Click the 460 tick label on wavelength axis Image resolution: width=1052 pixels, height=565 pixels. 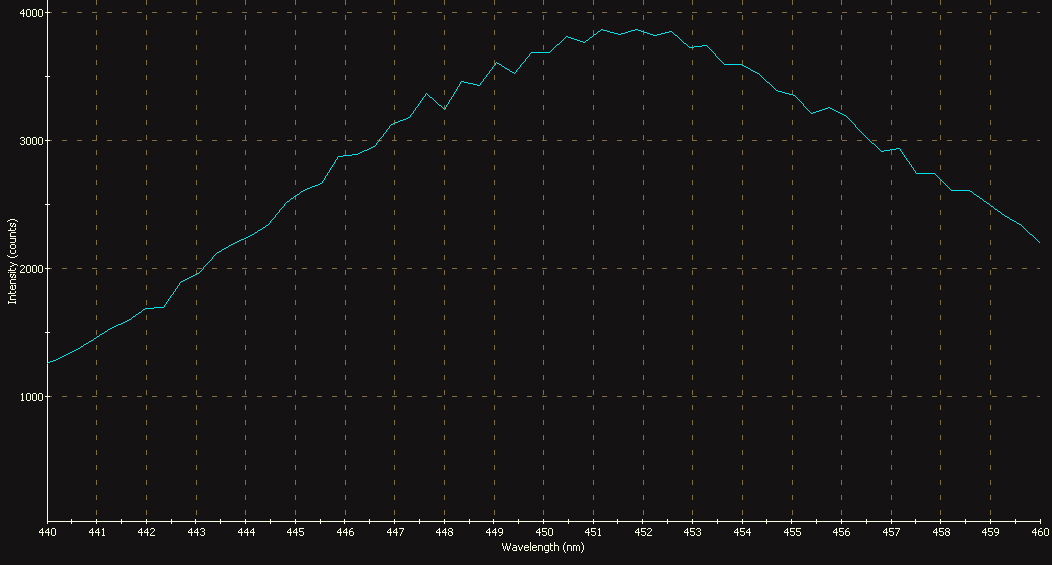pyautogui.click(x=1039, y=533)
